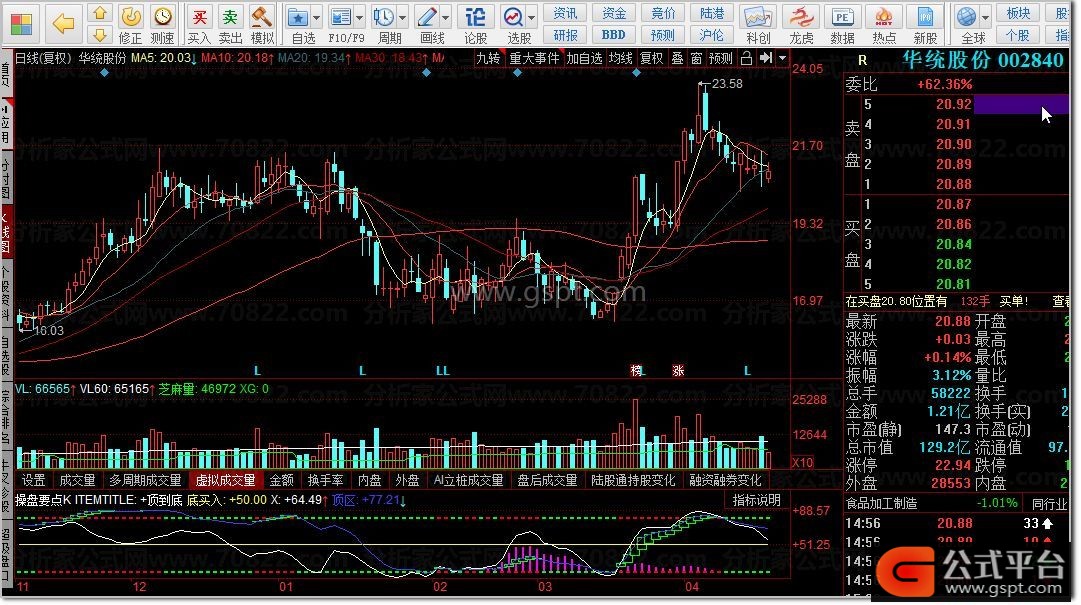This screenshot has width=1081, height=605.
Task: Open the AI立桩成交量 tab
Action: pyautogui.click(x=469, y=480)
